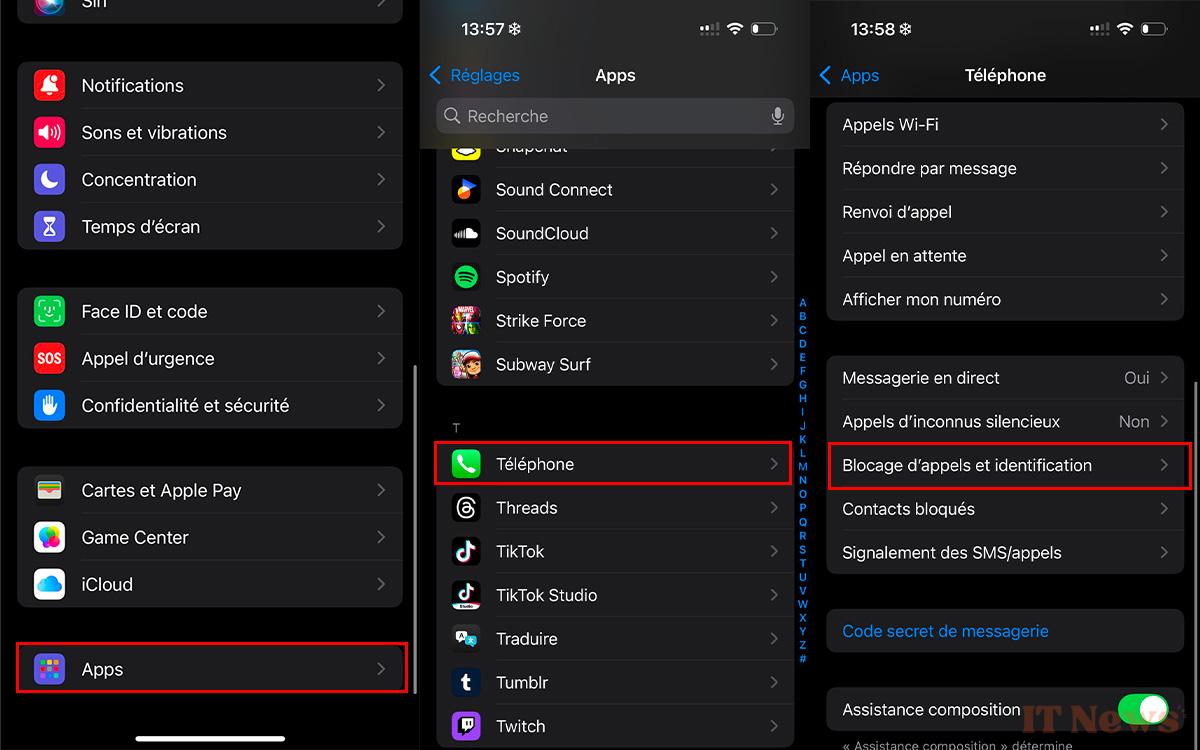Image resolution: width=1200 pixels, height=750 pixels.
Task: Open the iCloud icon
Action: click(49, 585)
